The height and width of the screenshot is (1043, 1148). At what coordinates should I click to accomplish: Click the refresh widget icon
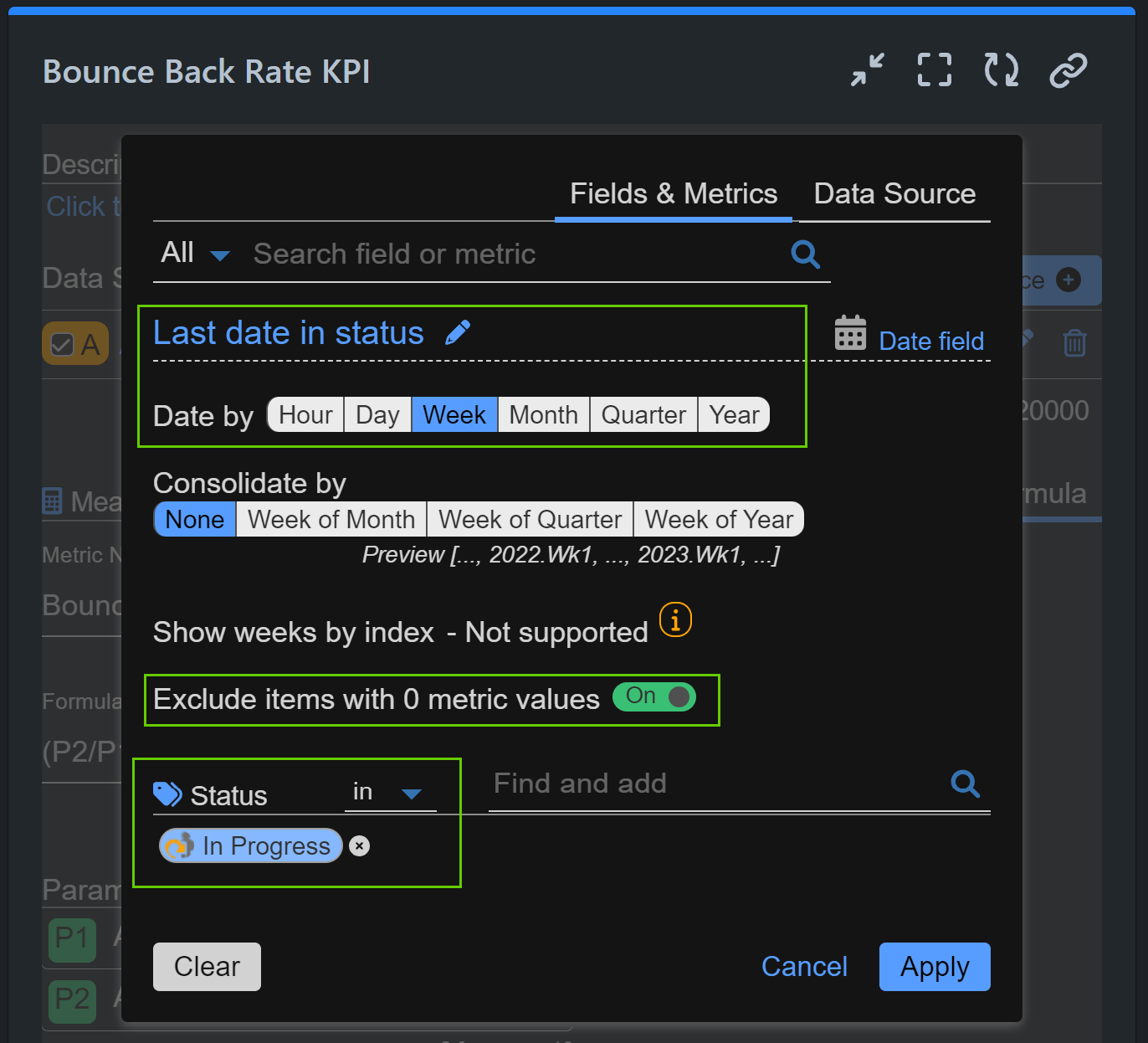tap(1001, 70)
